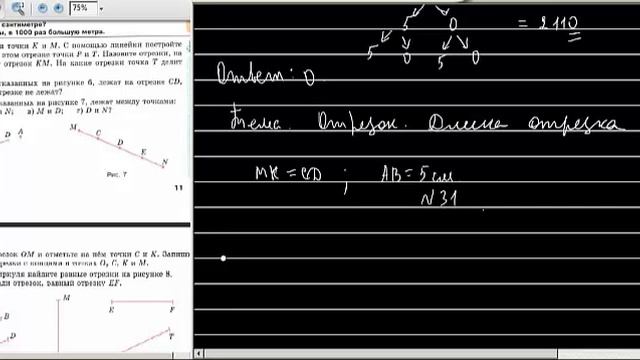Viewport: 640px width, 360px height.
Task: Click the zoom in plus button
Action: pyautogui.click(x=58, y=8)
